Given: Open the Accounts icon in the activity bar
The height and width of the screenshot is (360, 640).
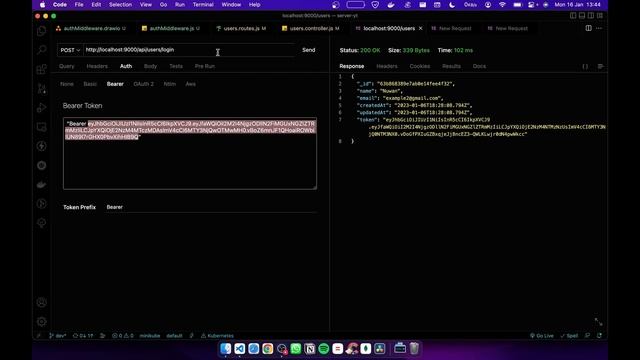Looking at the screenshot, I should tap(42, 302).
